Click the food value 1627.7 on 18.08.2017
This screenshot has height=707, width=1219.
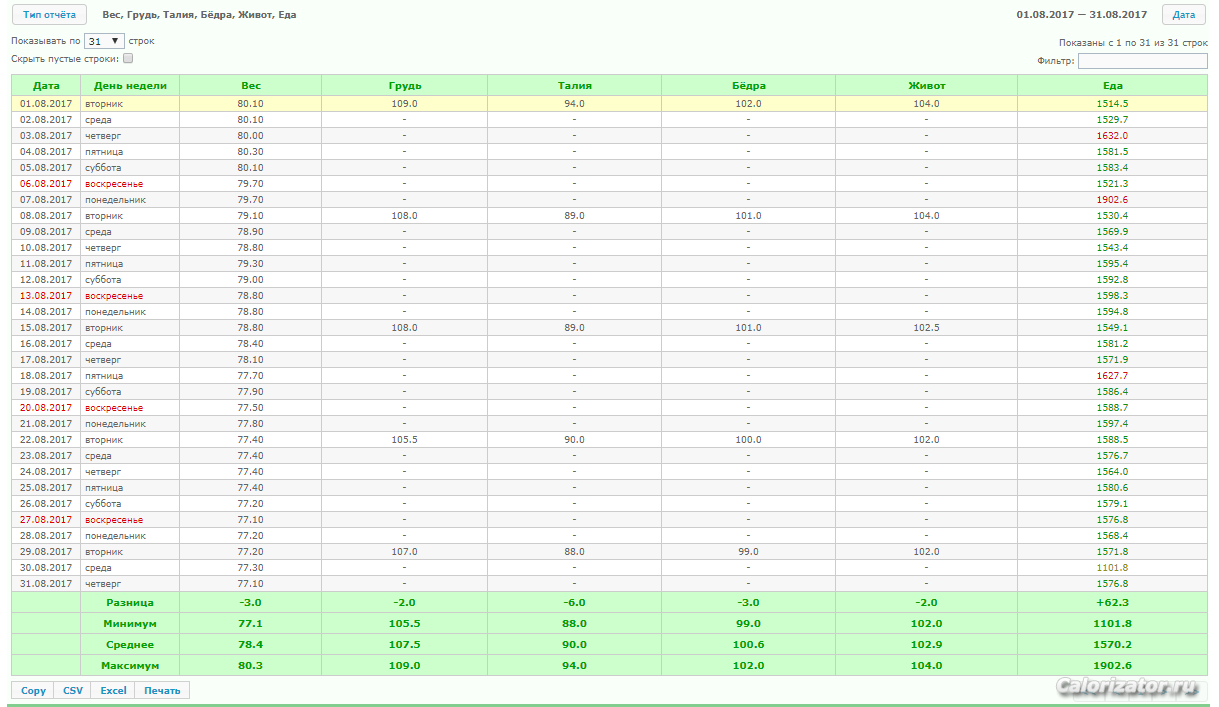click(1112, 375)
